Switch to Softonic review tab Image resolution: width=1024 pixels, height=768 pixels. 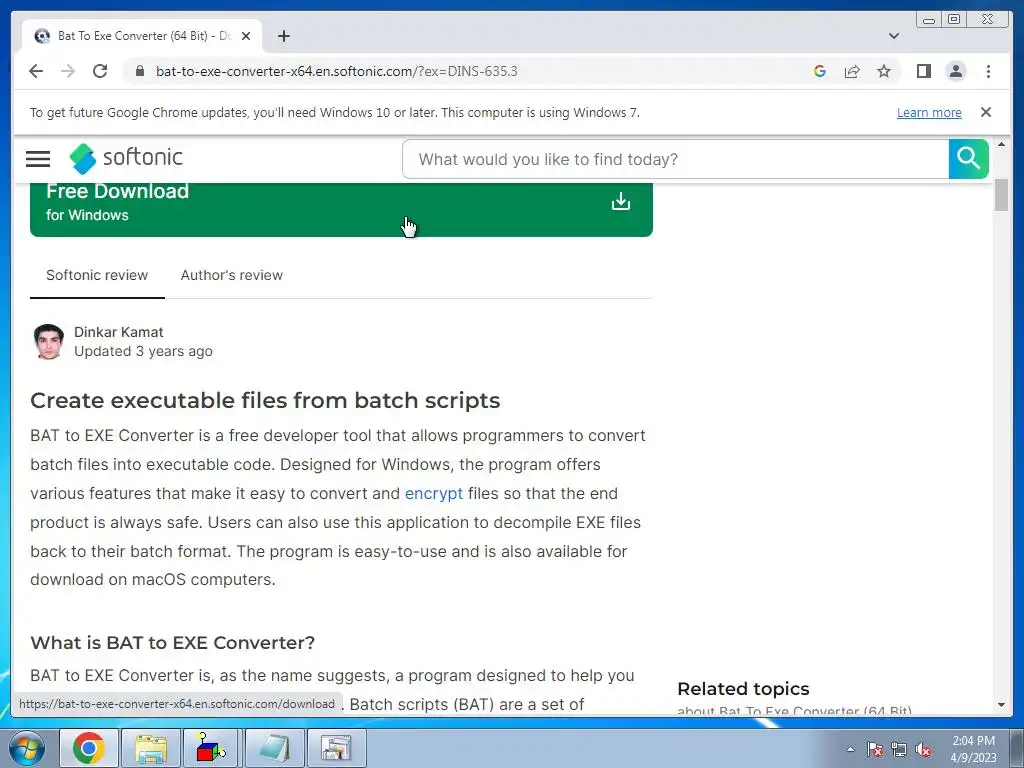point(97,275)
